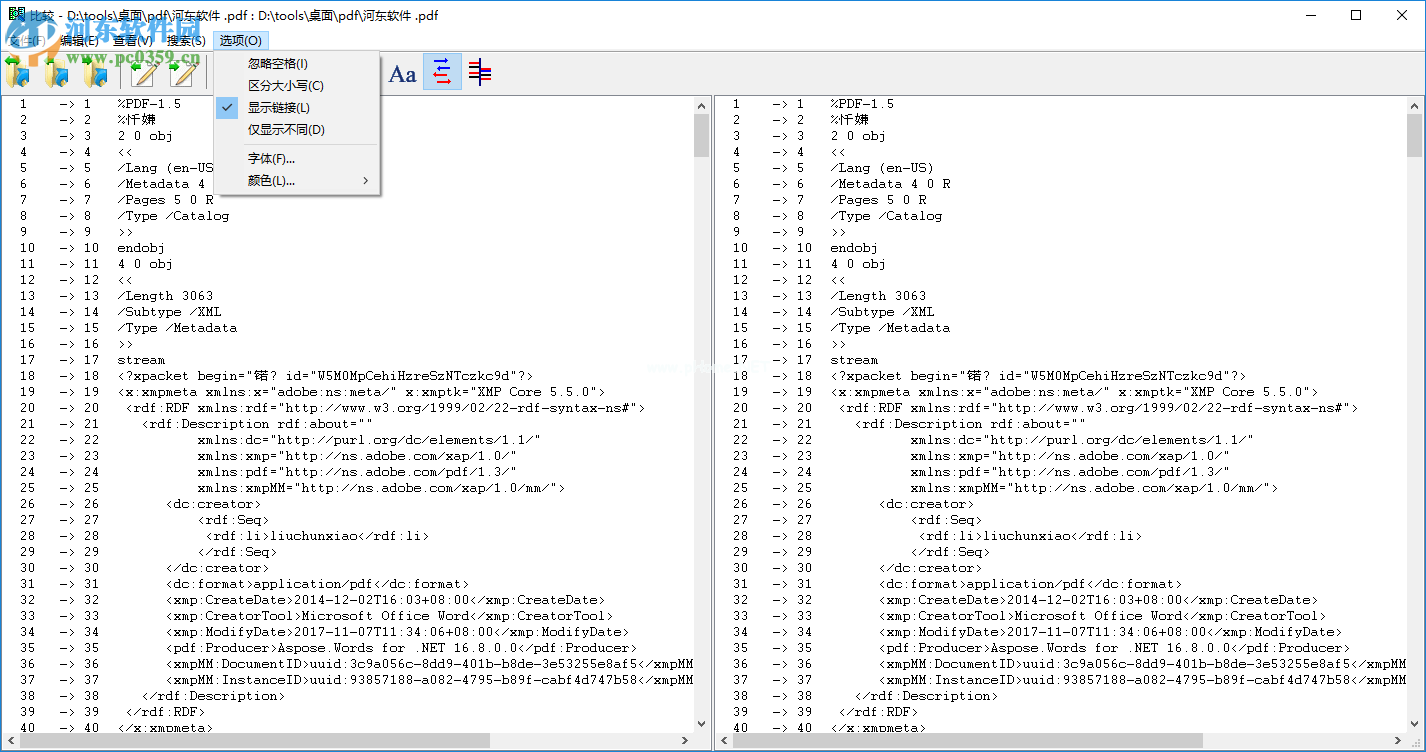Click the show differences only lines icon
Image resolution: width=1426 pixels, height=752 pixels.
pos(481,72)
